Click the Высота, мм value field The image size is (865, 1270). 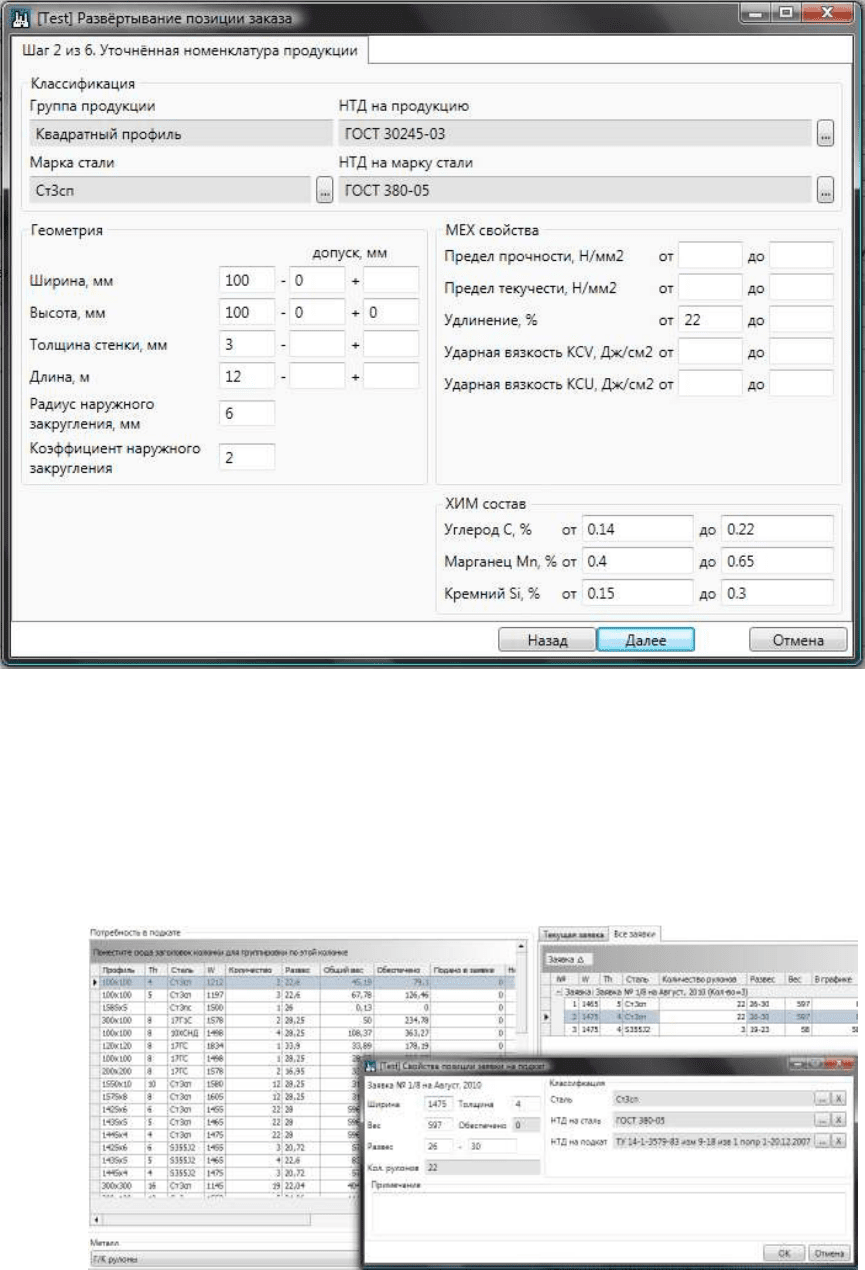tap(247, 313)
